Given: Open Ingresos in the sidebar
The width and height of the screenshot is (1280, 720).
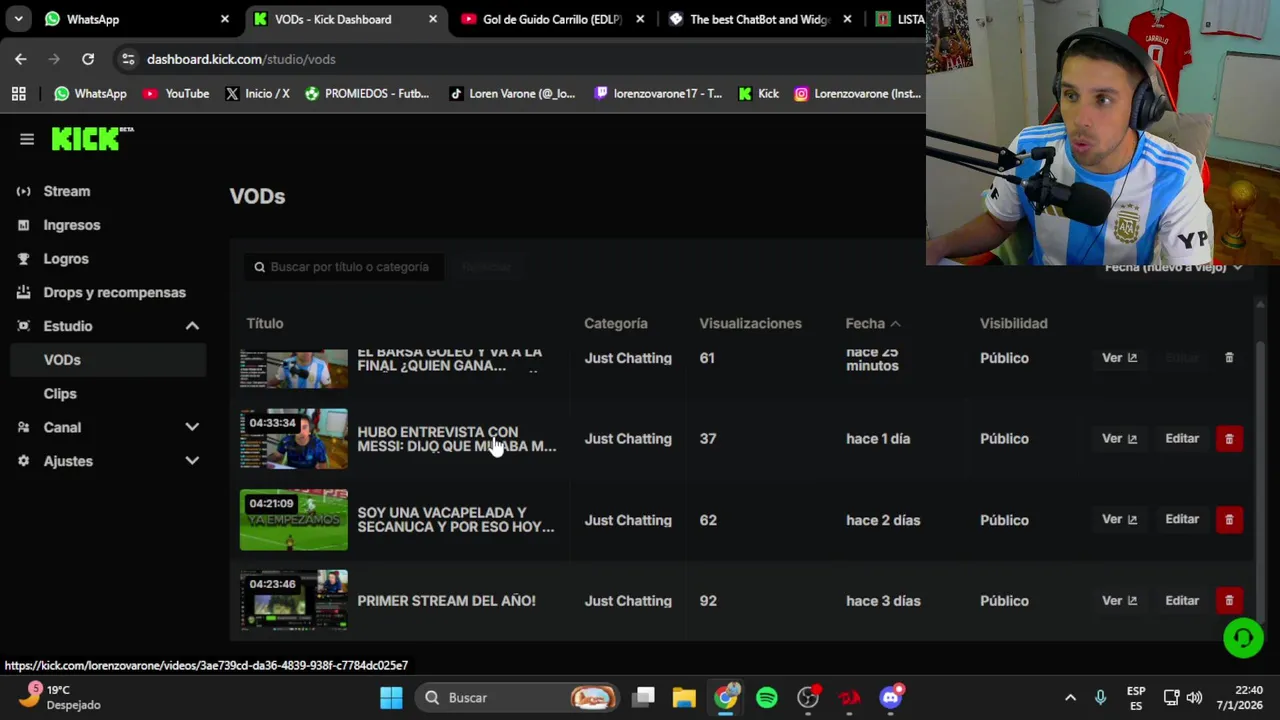Looking at the screenshot, I should click(x=72, y=225).
